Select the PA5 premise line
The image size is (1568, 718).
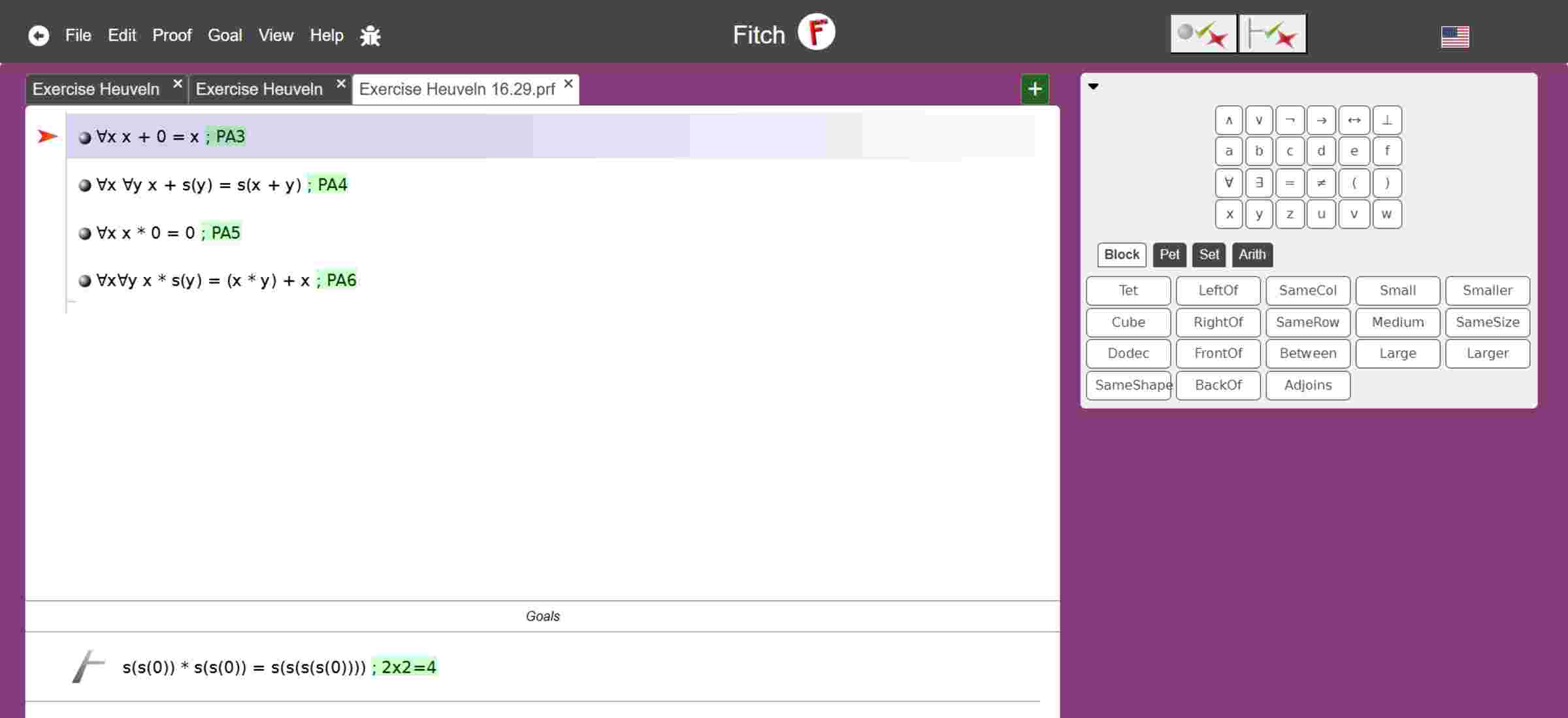169,233
